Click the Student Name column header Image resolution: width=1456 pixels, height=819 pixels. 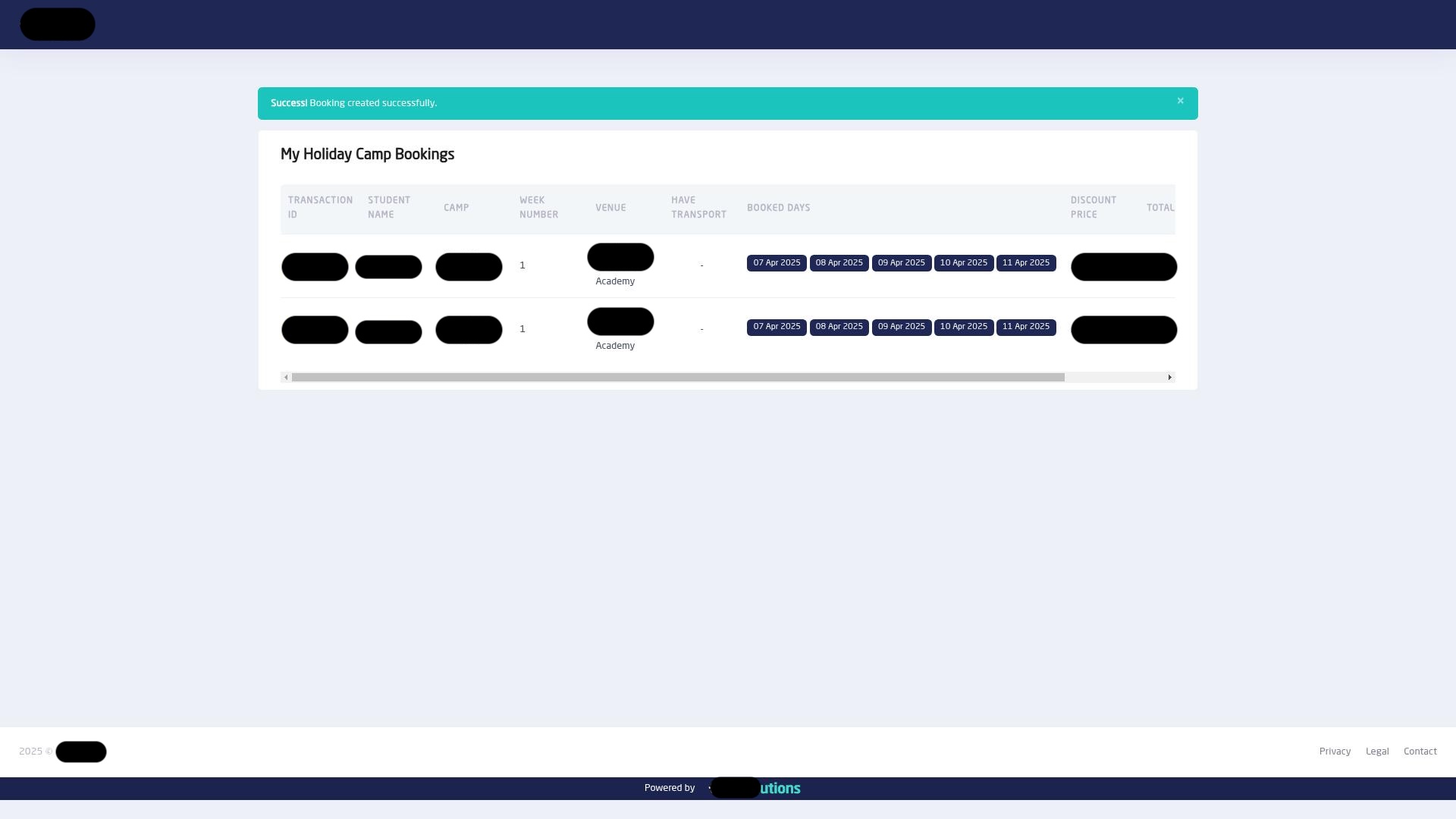pos(389,208)
